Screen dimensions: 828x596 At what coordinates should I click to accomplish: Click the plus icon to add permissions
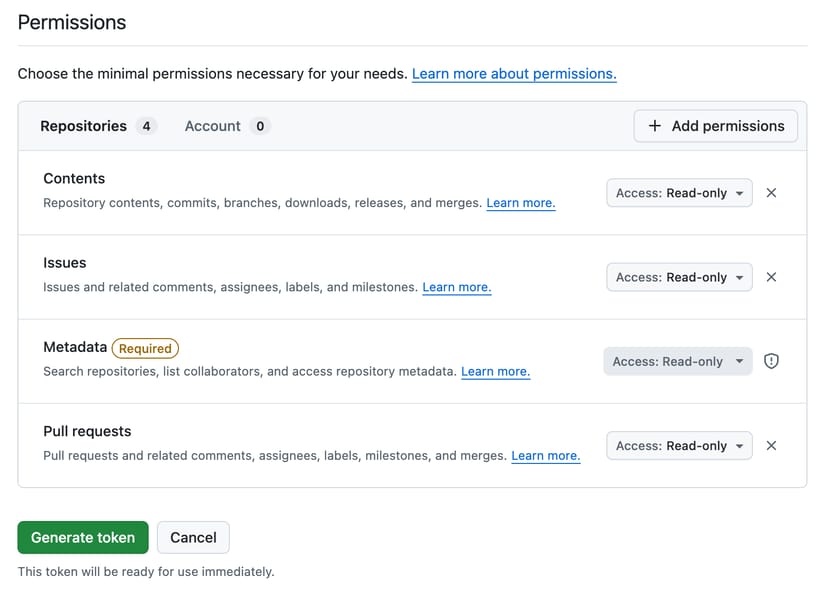tap(655, 126)
